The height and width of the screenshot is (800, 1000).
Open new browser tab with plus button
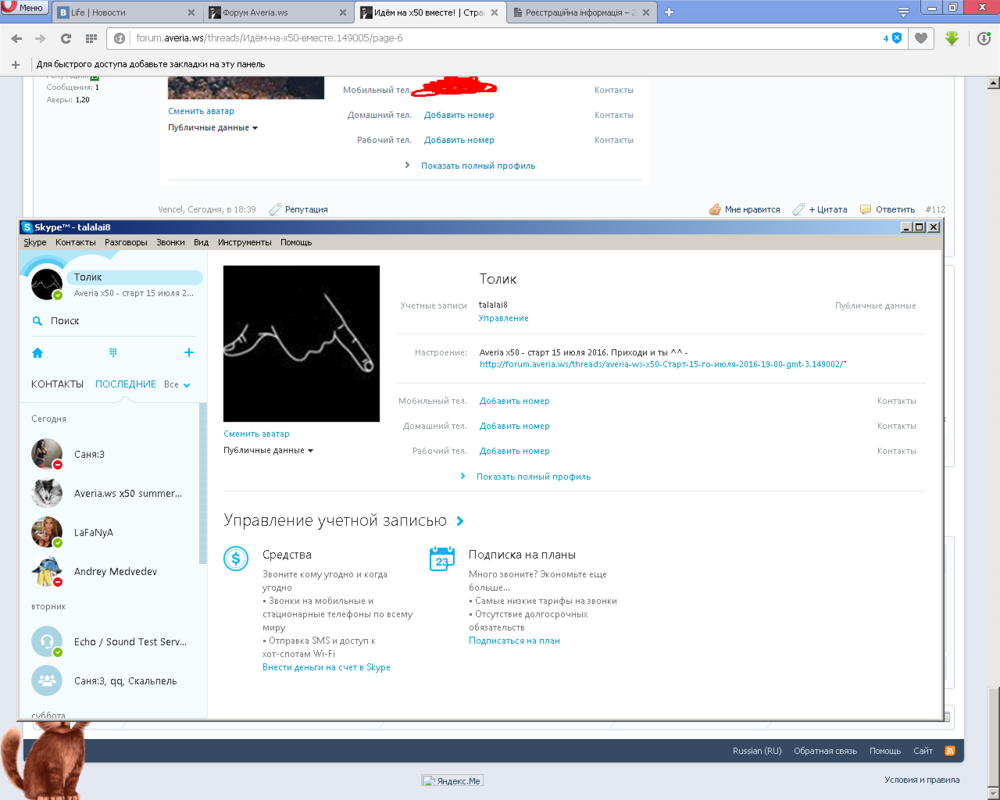coord(669,12)
